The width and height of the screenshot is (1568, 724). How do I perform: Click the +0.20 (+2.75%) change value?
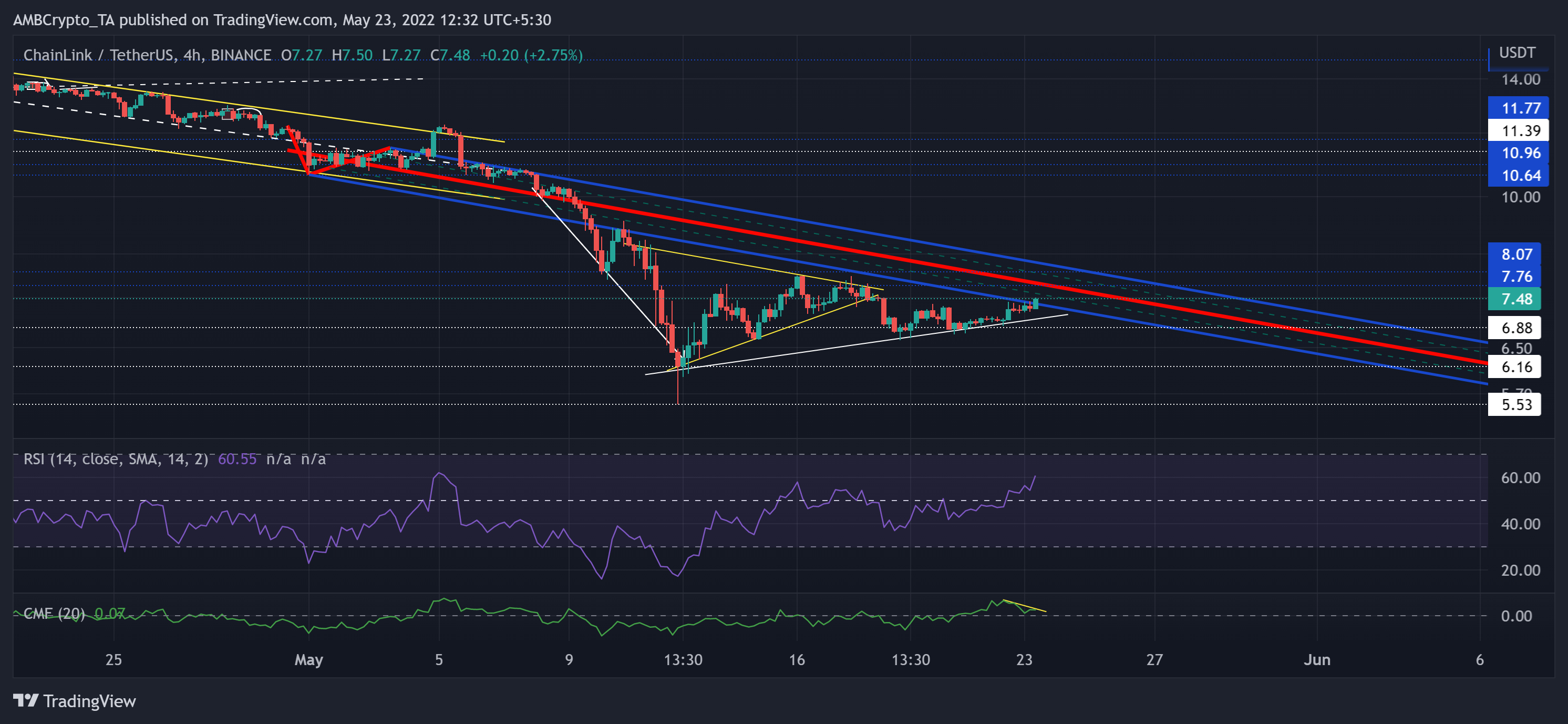pos(531,55)
